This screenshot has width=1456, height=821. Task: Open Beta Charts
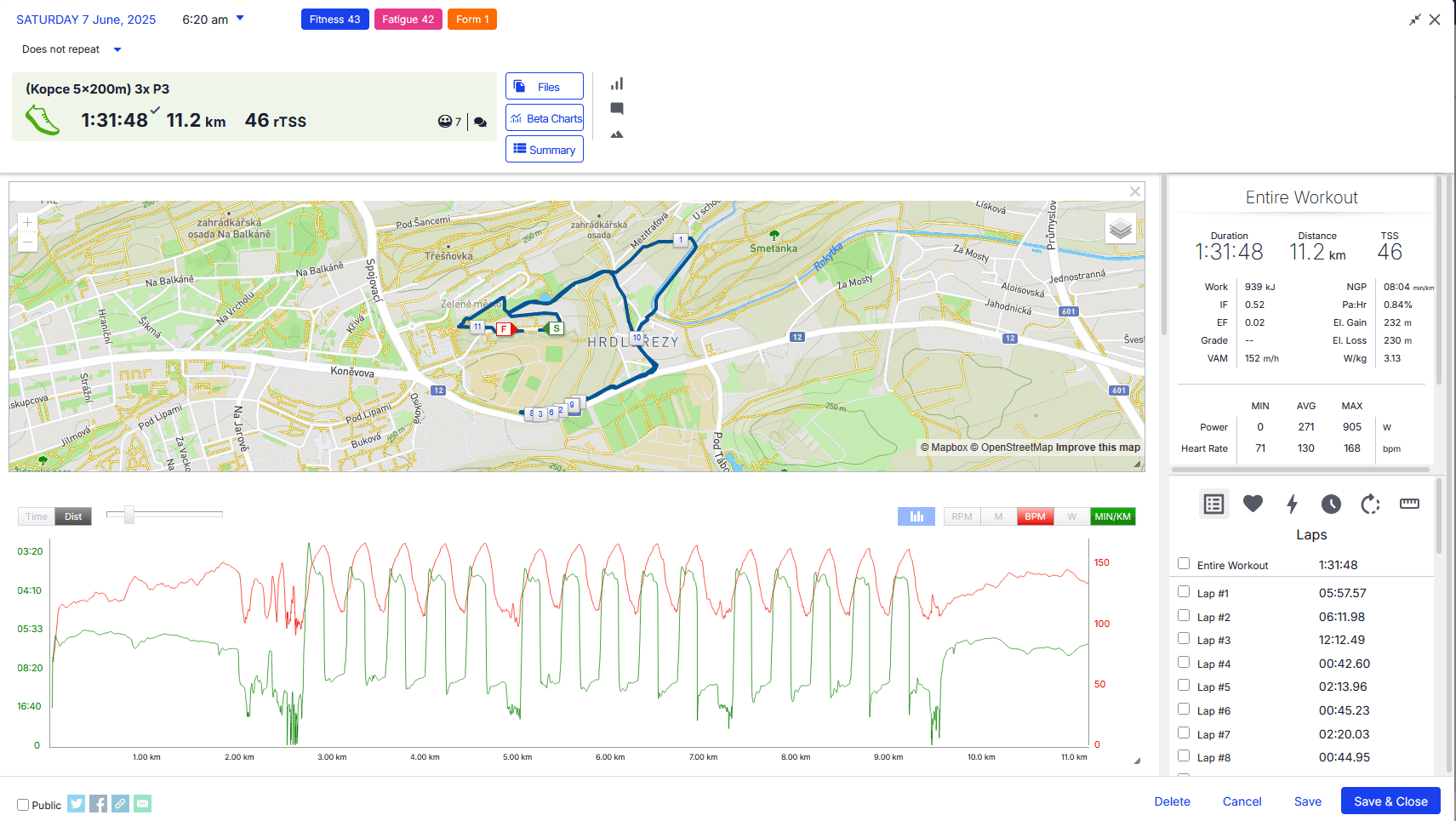pyautogui.click(x=545, y=118)
